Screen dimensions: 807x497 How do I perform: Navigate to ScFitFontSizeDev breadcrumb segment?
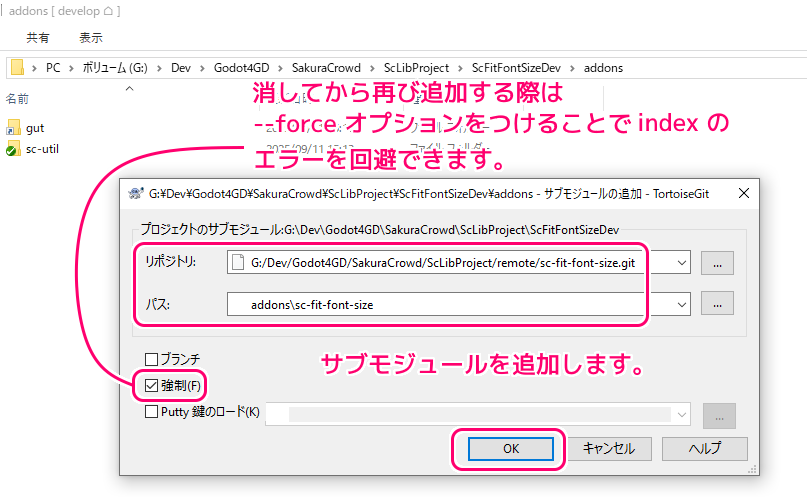(516, 68)
